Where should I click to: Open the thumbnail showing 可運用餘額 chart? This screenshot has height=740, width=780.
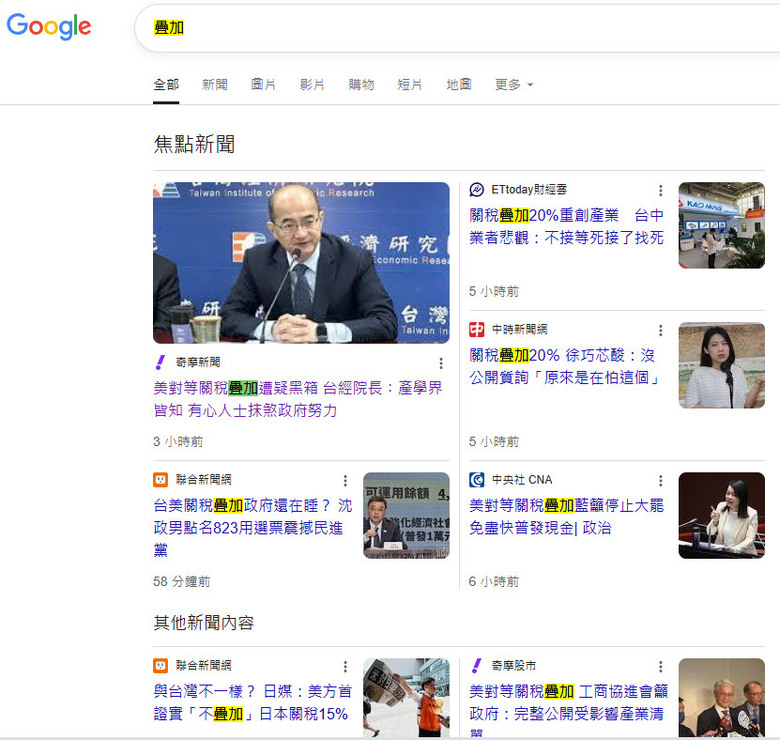pos(406,515)
